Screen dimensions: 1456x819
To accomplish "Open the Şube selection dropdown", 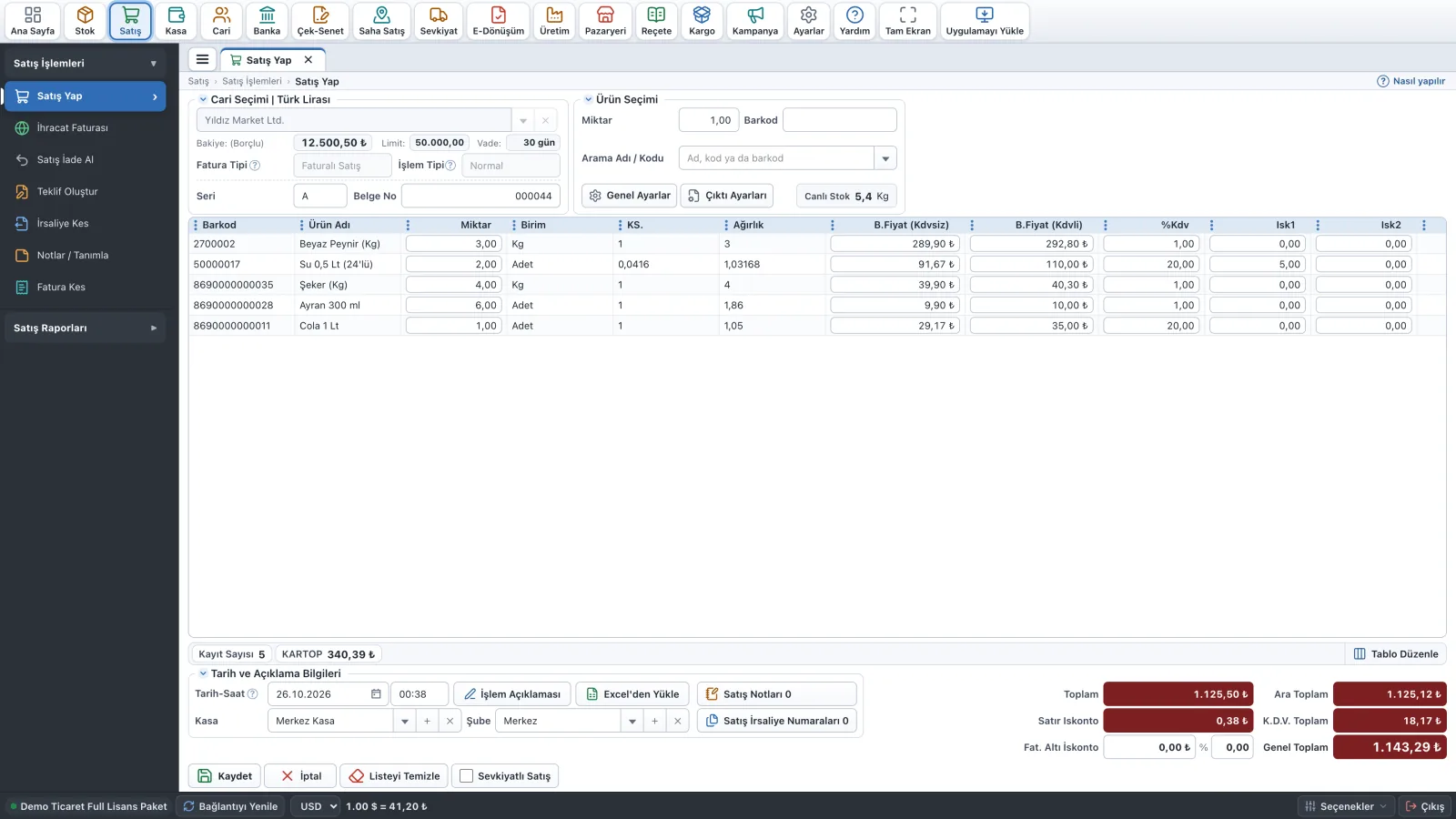I will click(x=632, y=721).
